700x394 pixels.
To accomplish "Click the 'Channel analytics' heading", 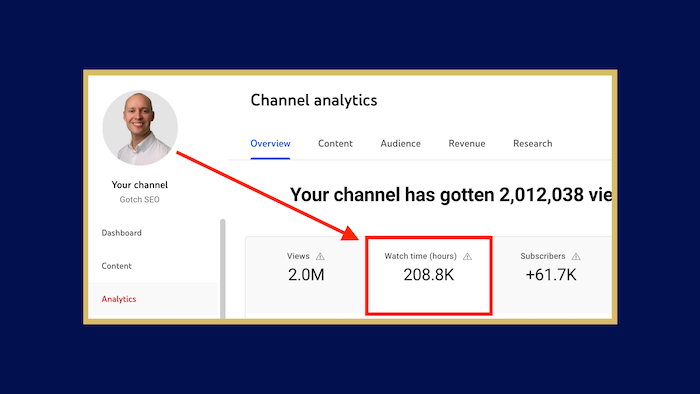I will pyautogui.click(x=314, y=100).
